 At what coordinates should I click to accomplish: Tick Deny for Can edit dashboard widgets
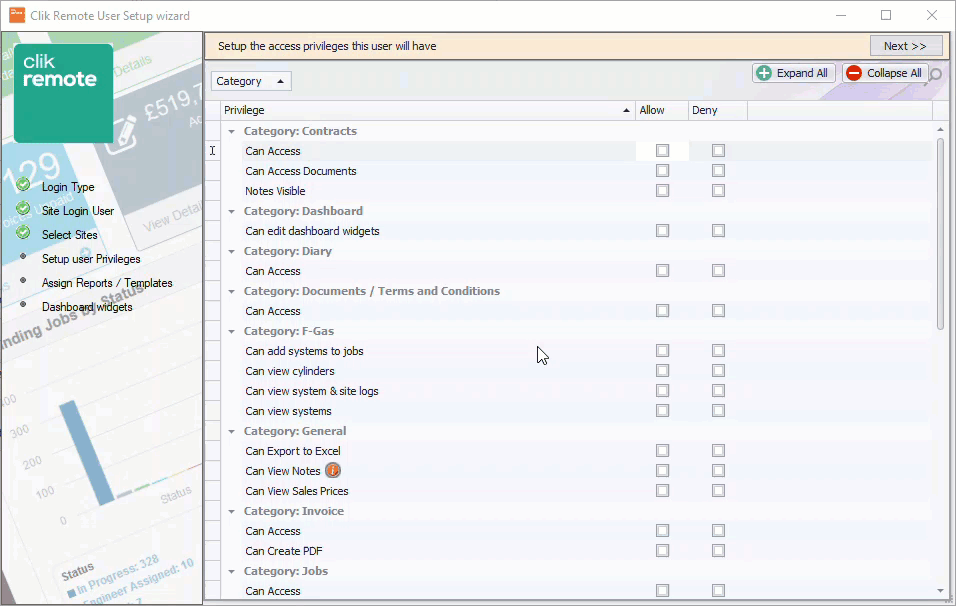[x=718, y=230]
